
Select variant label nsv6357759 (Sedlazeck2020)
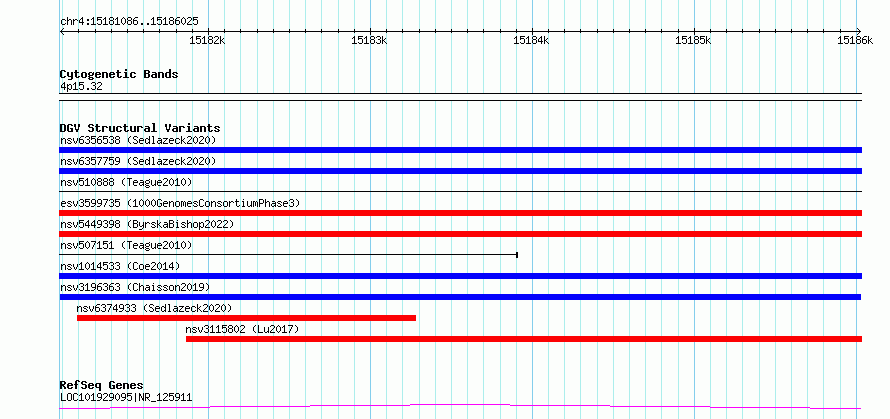[138, 161]
